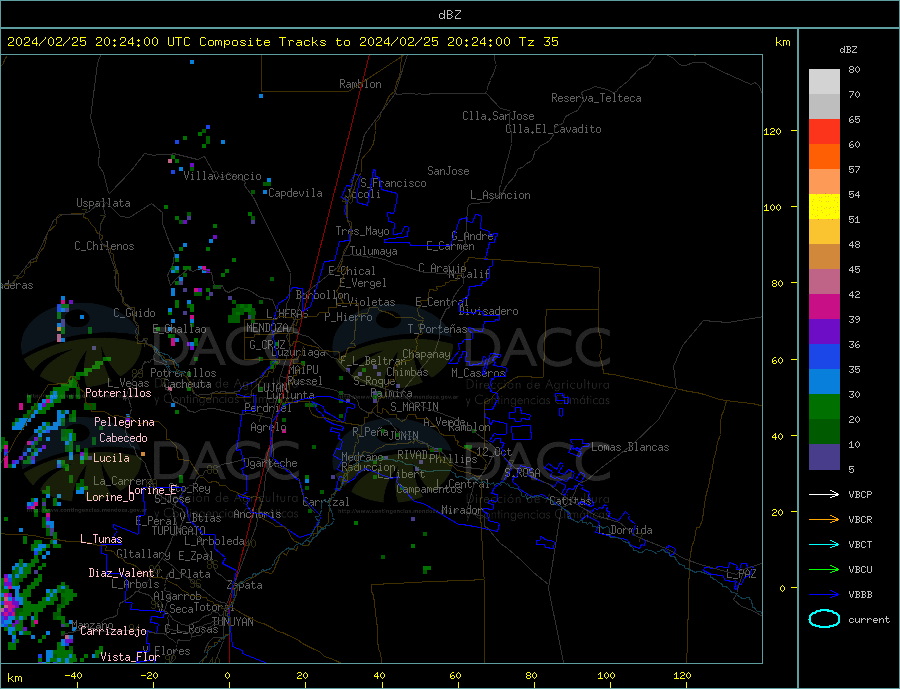
Task: Click the pink Cabecedo label
Action: click(123, 438)
